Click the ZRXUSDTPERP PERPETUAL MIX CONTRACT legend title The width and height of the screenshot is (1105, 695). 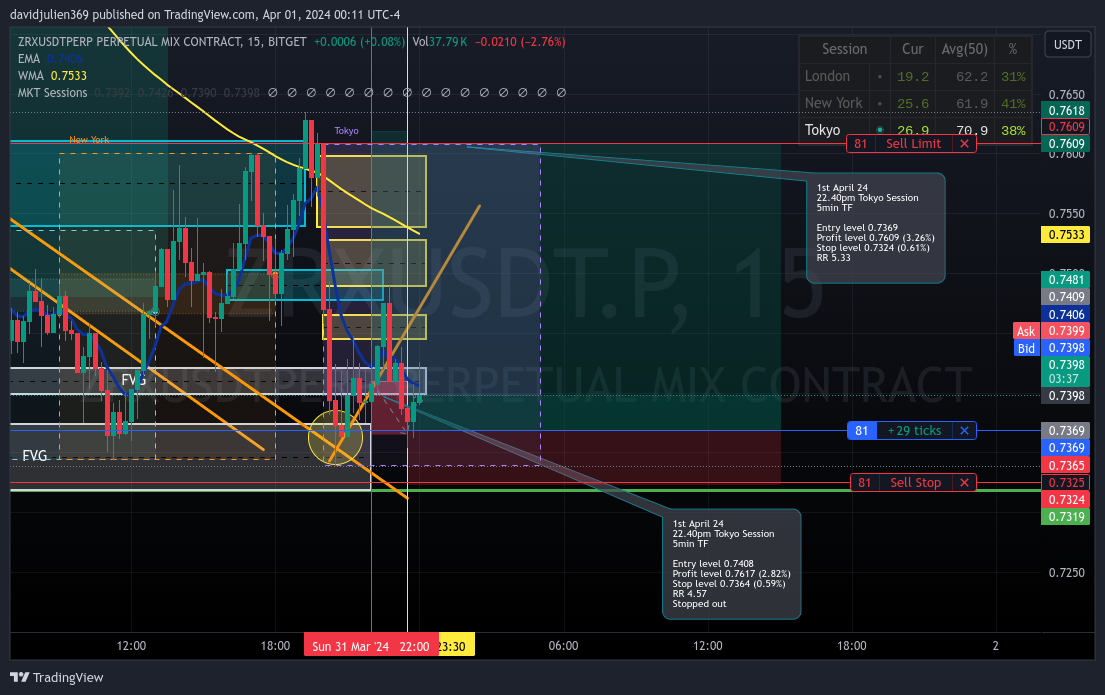[x=162, y=42]
